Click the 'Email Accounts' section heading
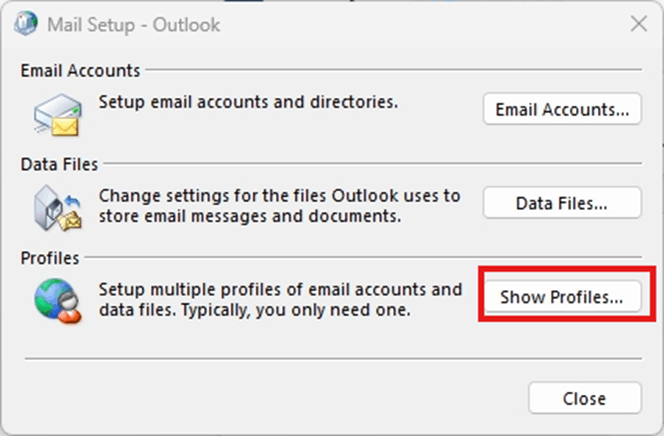664x436 pixels. (x=80, y=71)
